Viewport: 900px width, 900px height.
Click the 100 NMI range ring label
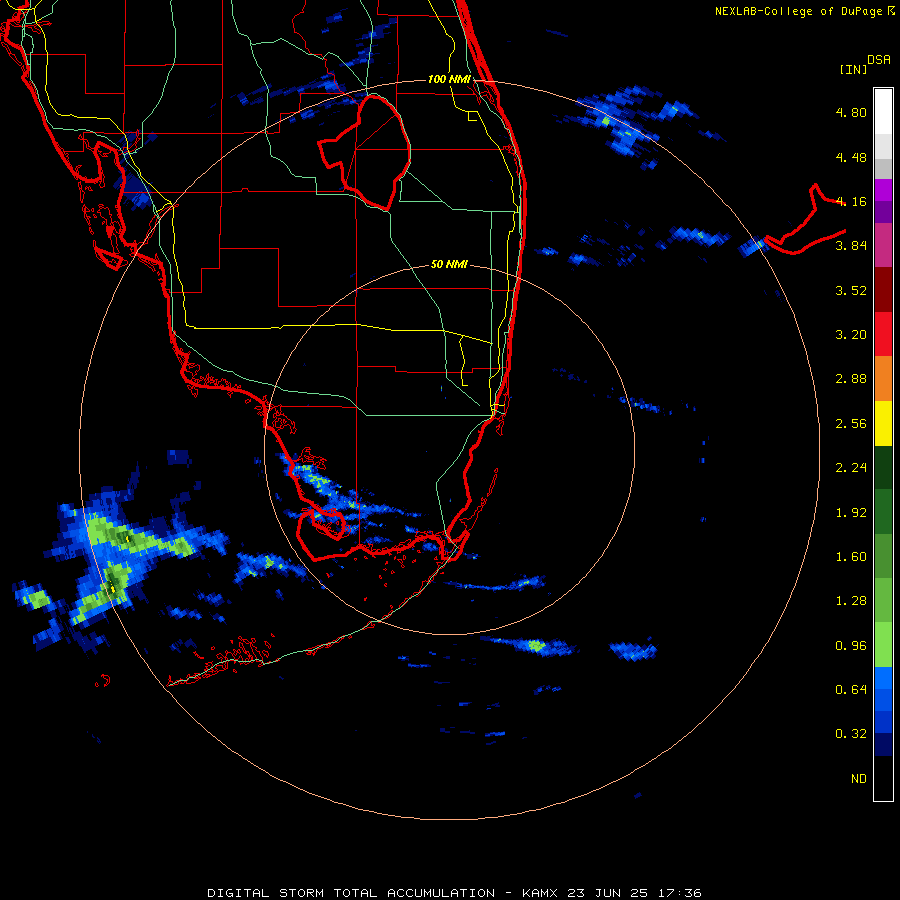[x=449, y=79]
